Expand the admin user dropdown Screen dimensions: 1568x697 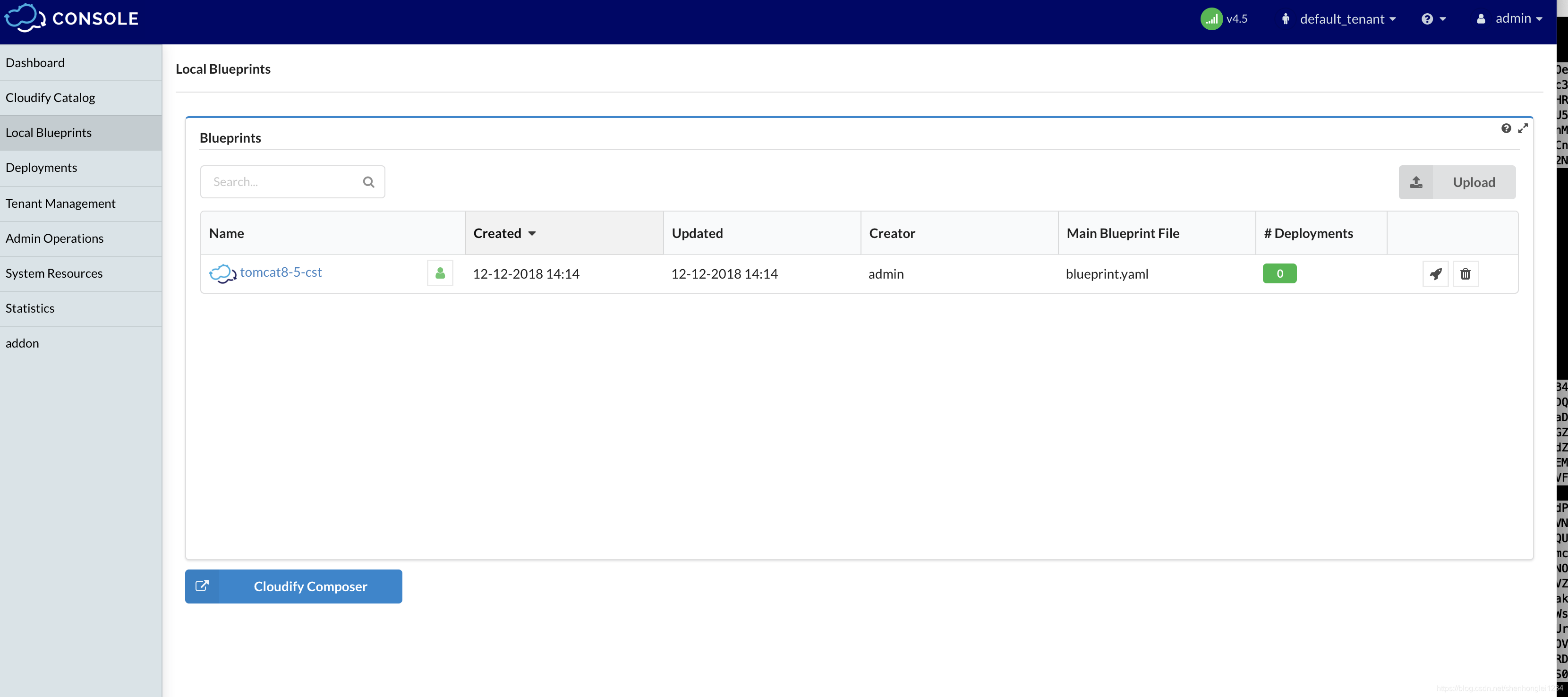[x=1510, y=17]
